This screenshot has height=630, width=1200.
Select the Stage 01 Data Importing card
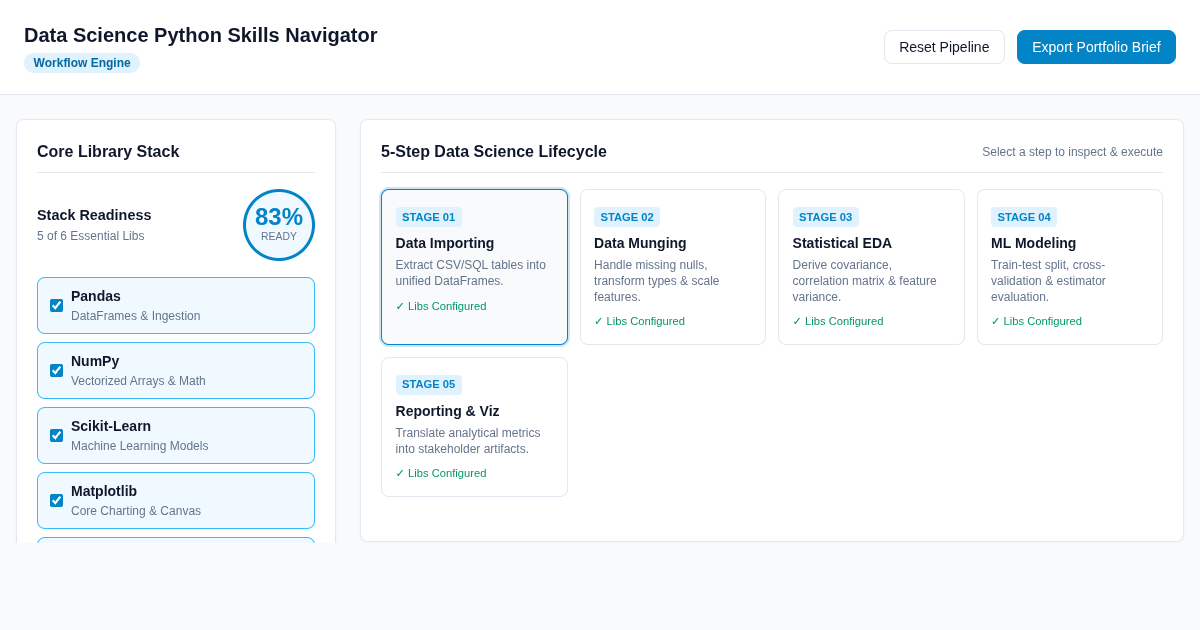(474, 267)
